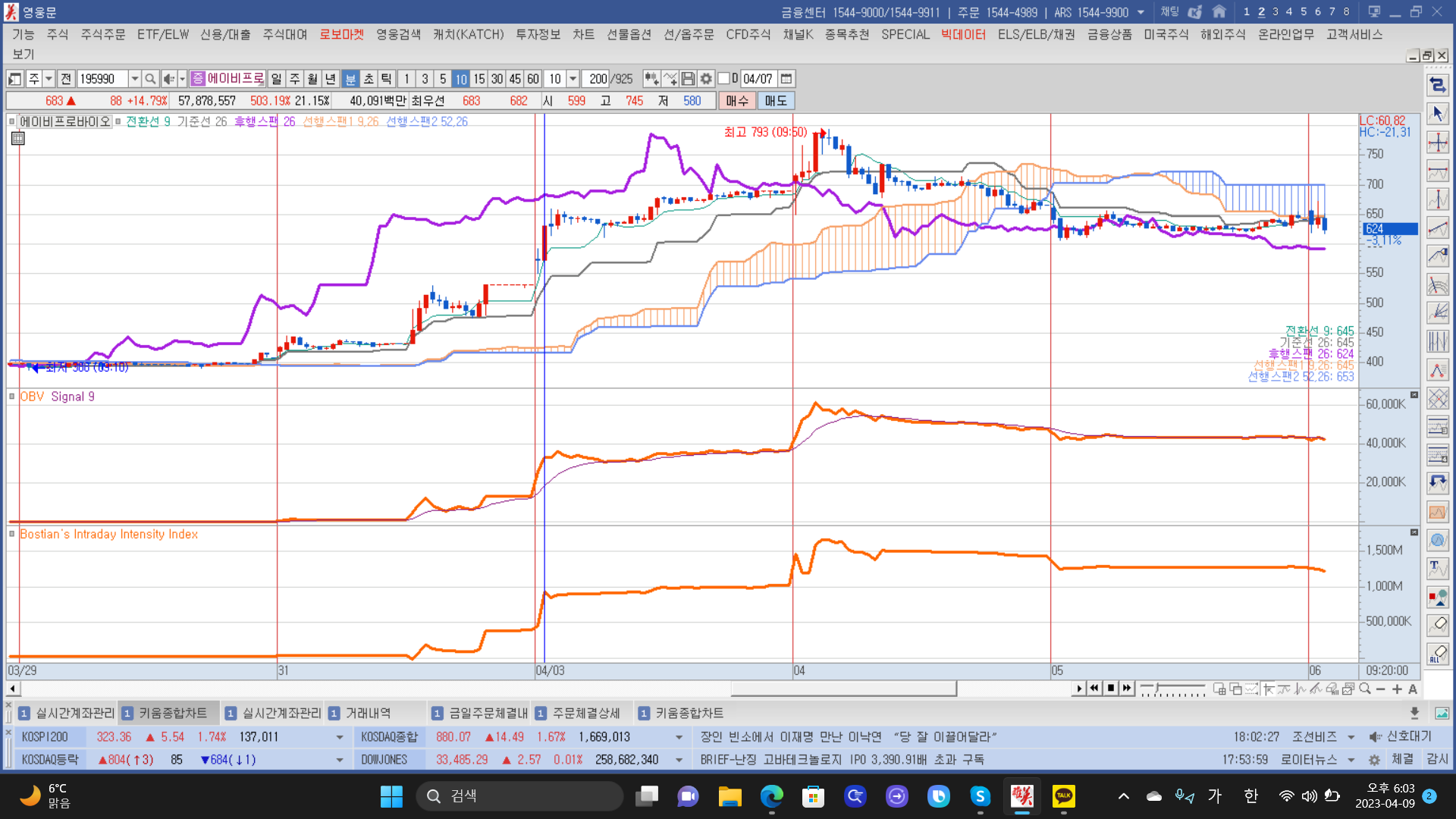
Task: Click the zoom magnifier icon in bottom chart toolbar
Action: (x=1365, y=689)
